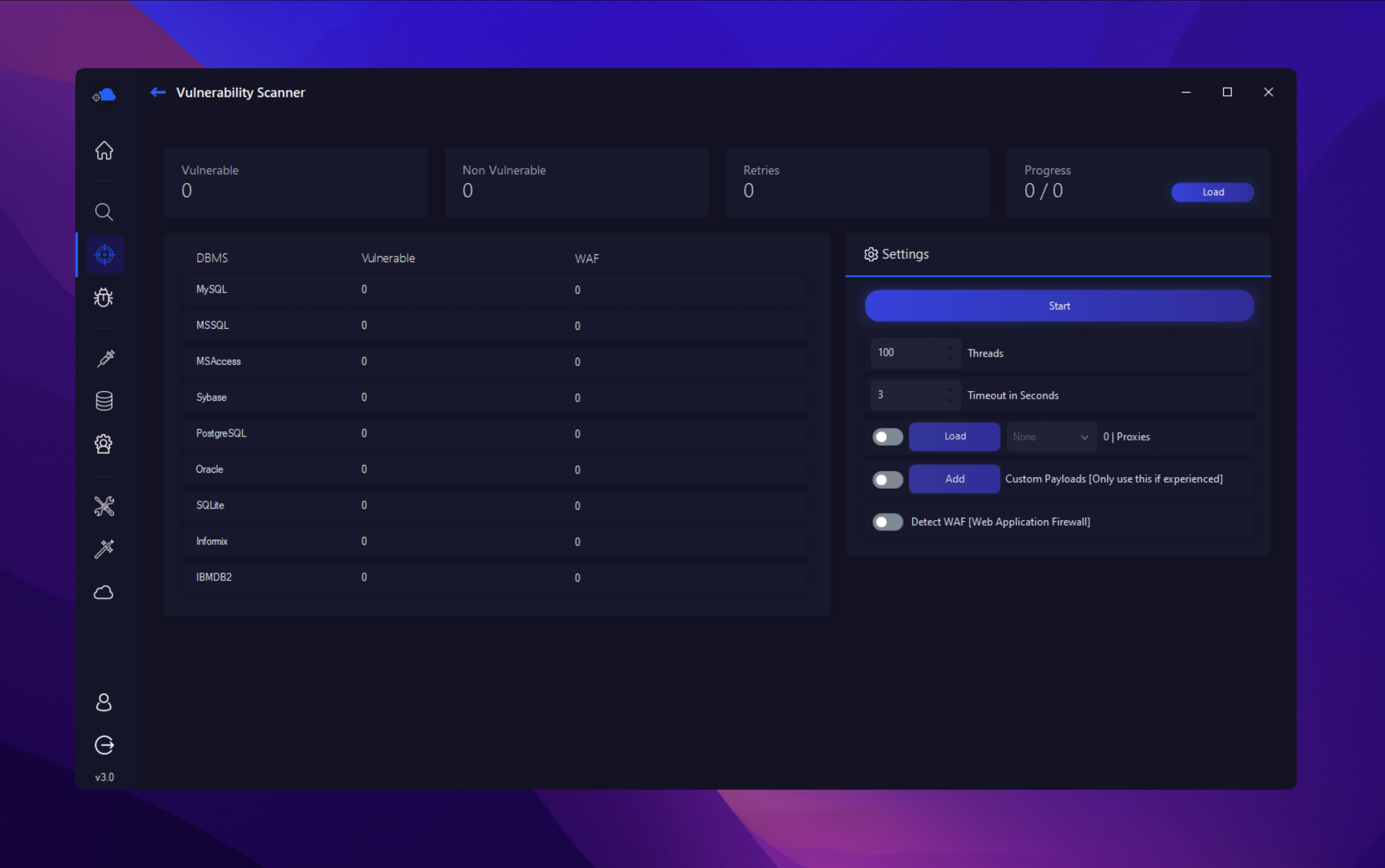Click the logout arrow icon
Viewport: 1385px width, 868px height.
tap(104, 745)
